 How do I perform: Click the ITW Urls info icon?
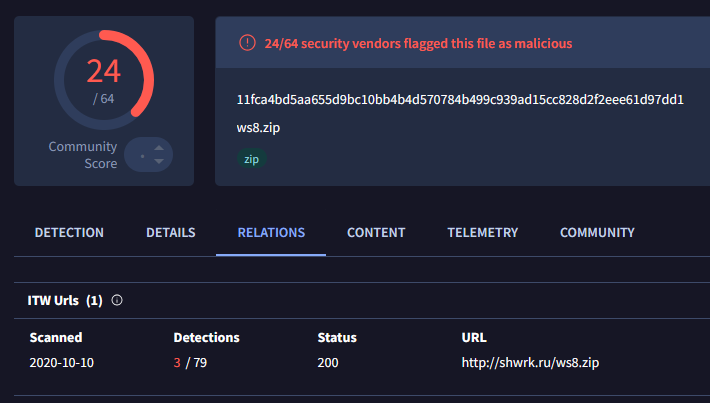117,300
